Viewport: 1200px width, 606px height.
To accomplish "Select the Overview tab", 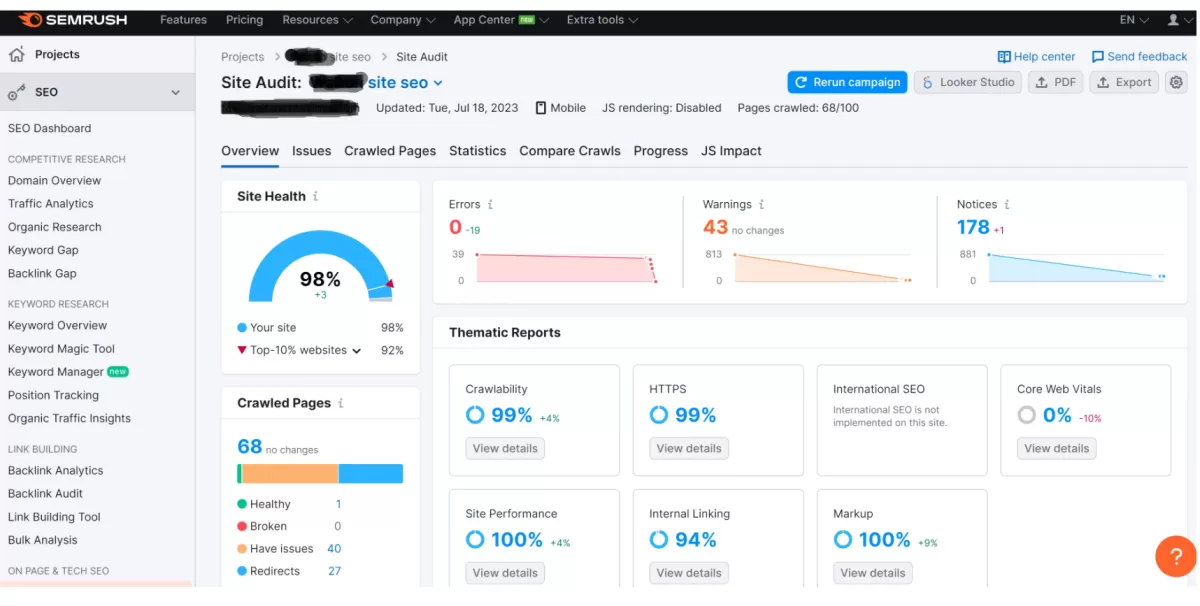I will (x=250, y=151).
